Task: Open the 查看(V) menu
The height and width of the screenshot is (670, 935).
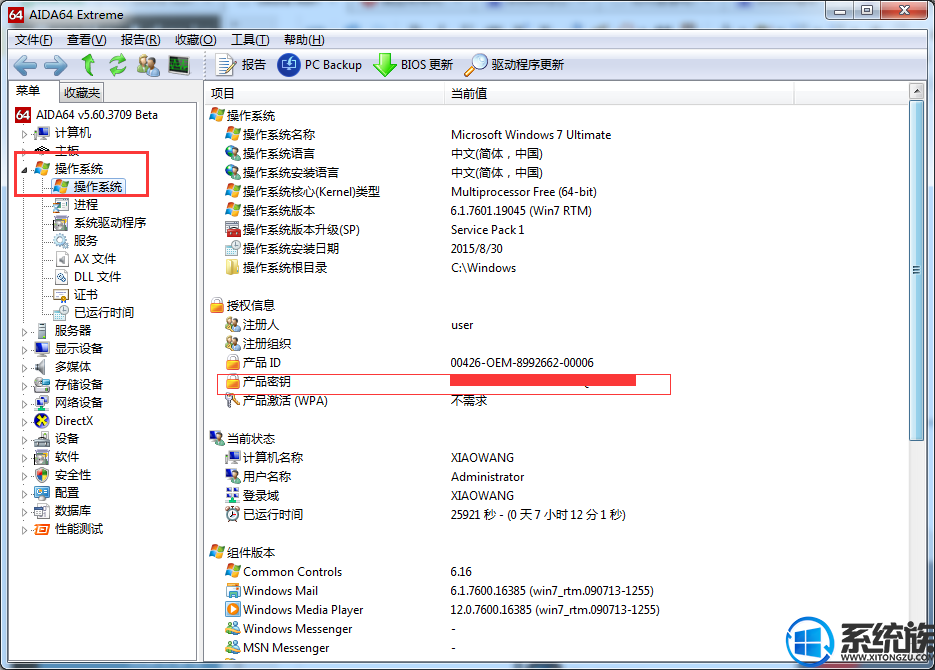Action: coord(86,40)
